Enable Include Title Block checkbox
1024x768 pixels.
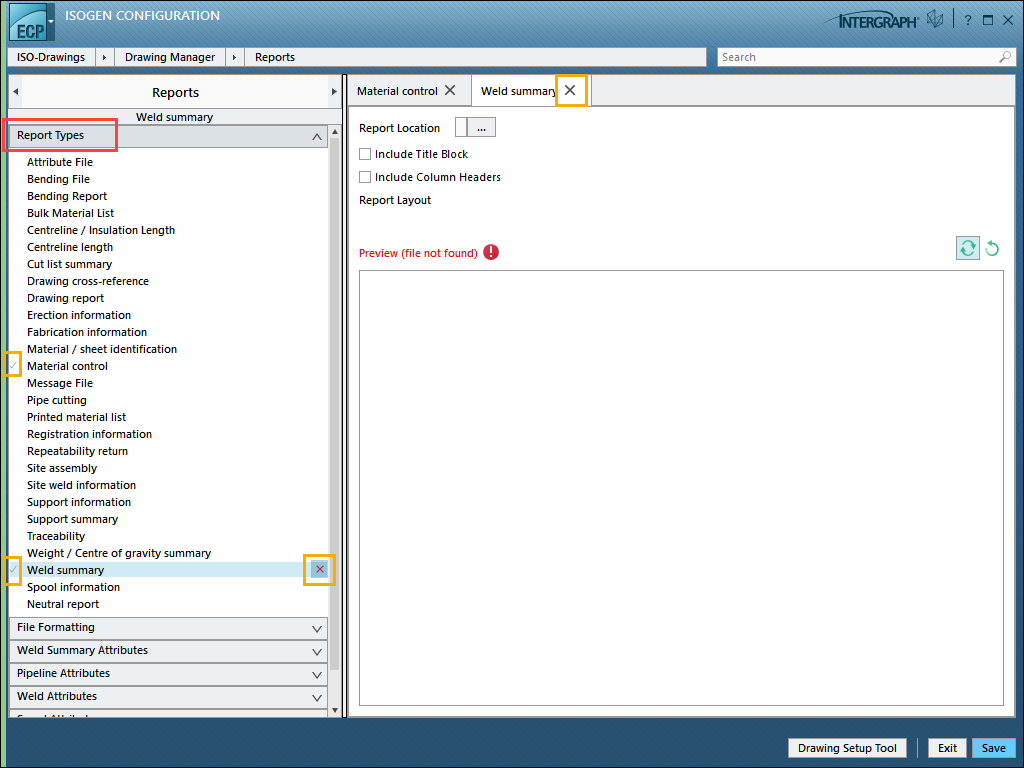click(x=365, y=154)
